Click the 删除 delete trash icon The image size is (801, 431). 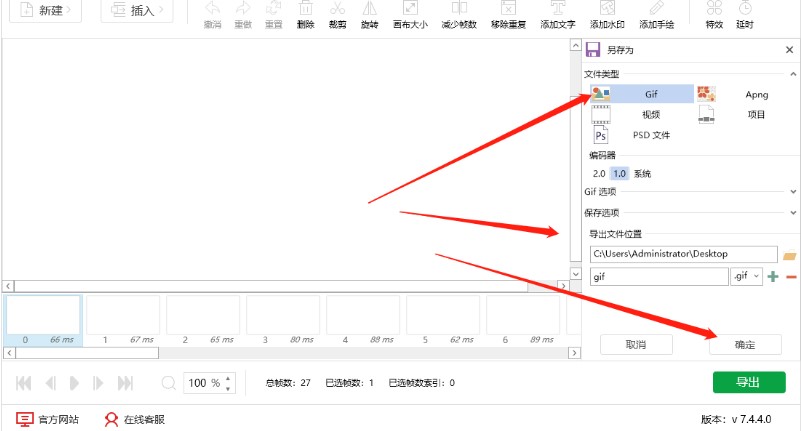(305, 8)
